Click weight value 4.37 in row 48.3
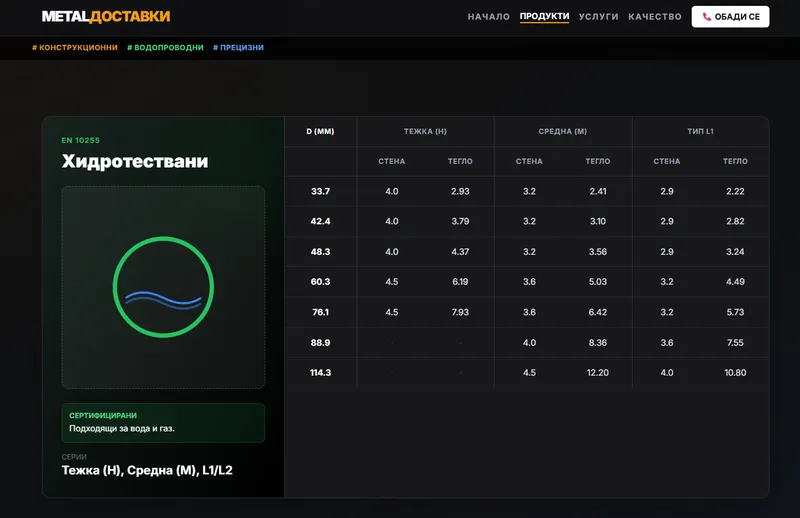This screenshot has height=518, width=800. 460,252
